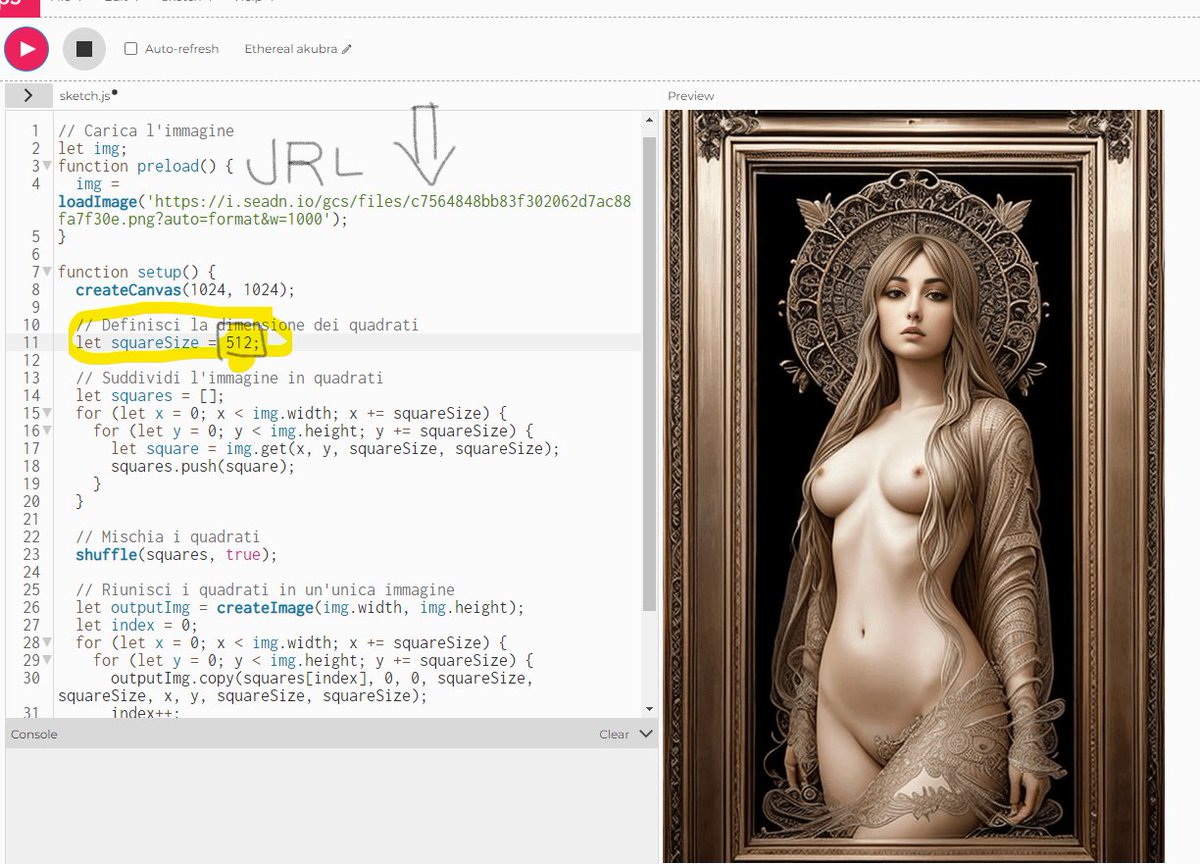1200x864 pixels.
Task: Click the "let square = img.get" line
Action: [335, 449]
